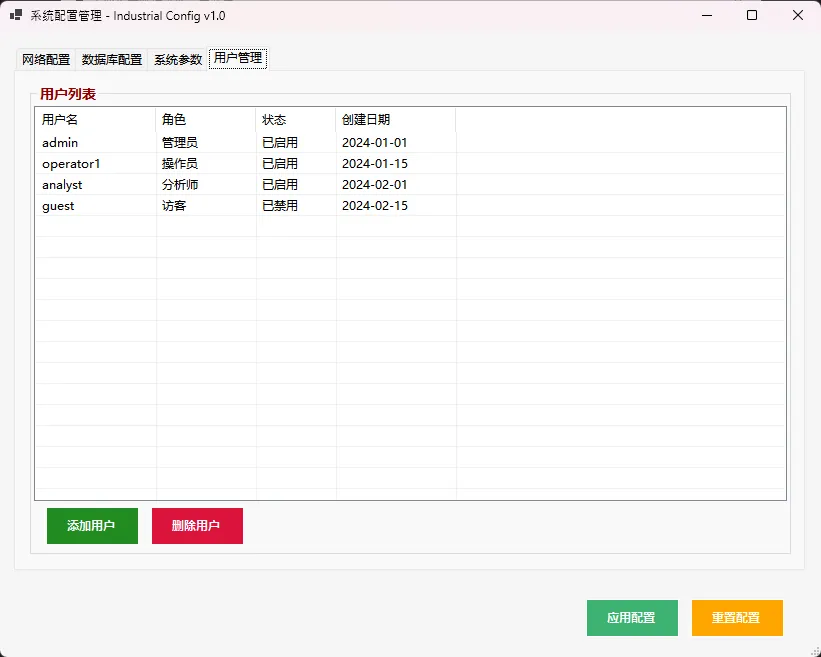Open the 数据库配置 tab
The height and width of the screenshot is (657, 821).
pyautogui.click(x=112, y=59)
